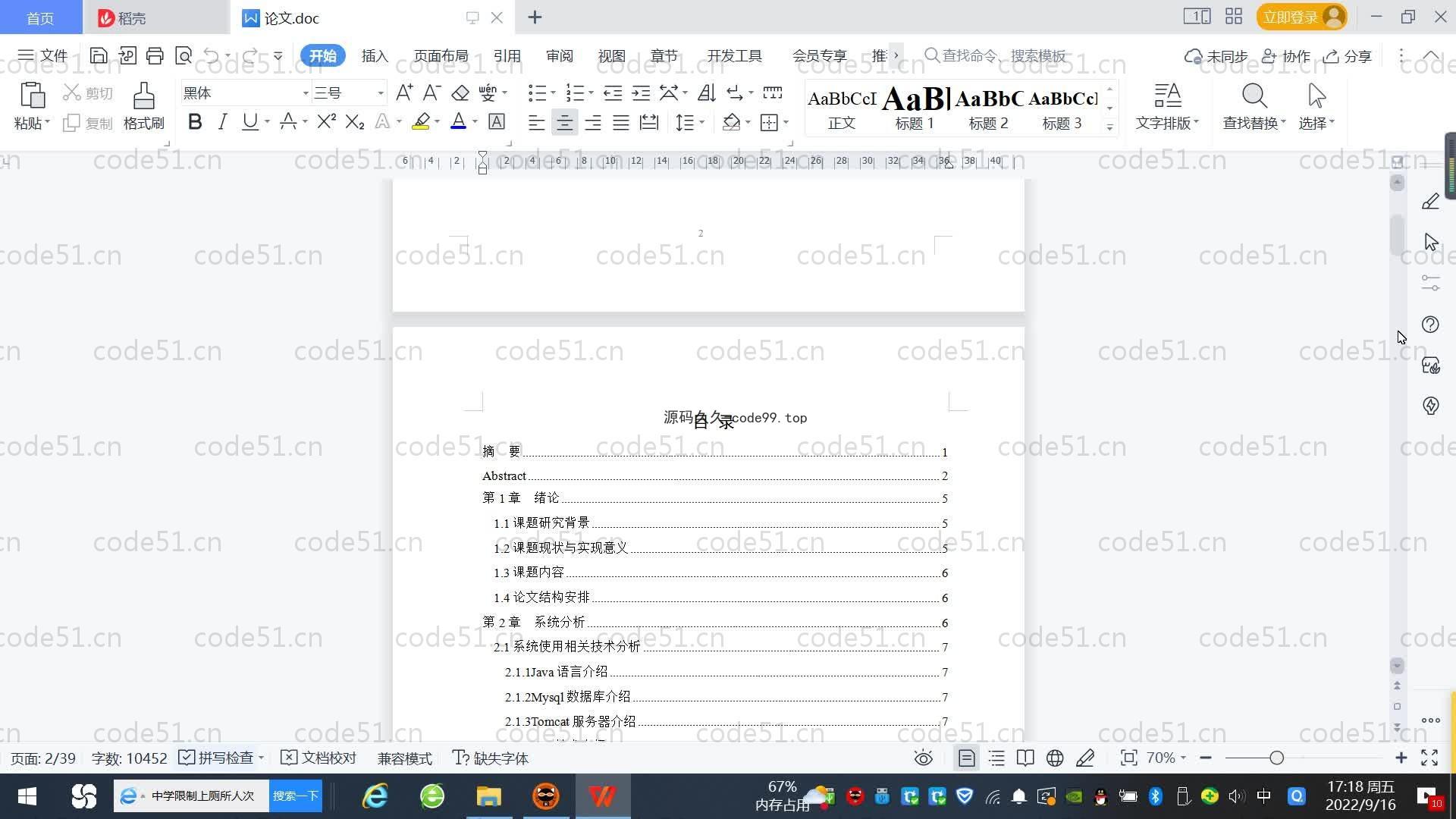Toggle Center alignment
Image resolution: width=1456 pixels, height=819 pixels.
[564, 122]
